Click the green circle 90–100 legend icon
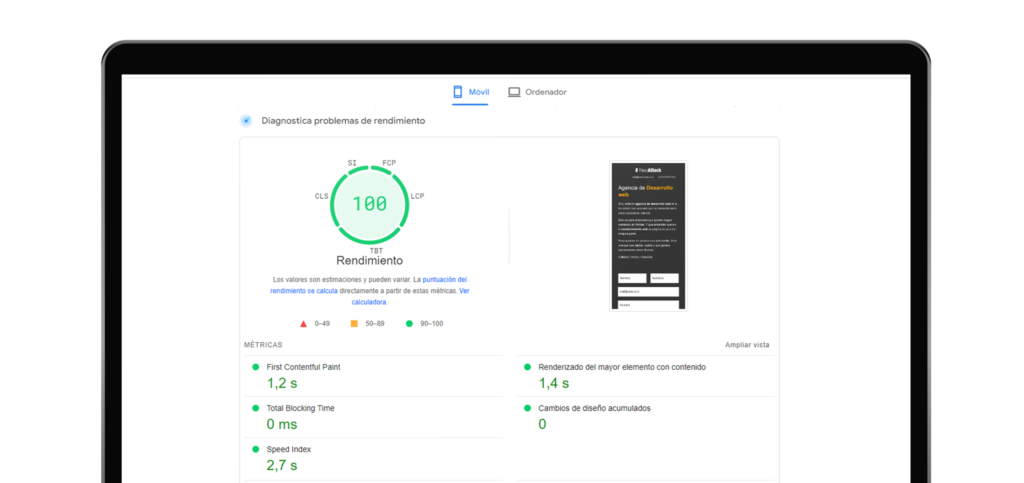Screen dimensions: 1024x483 tap(409, 324)
